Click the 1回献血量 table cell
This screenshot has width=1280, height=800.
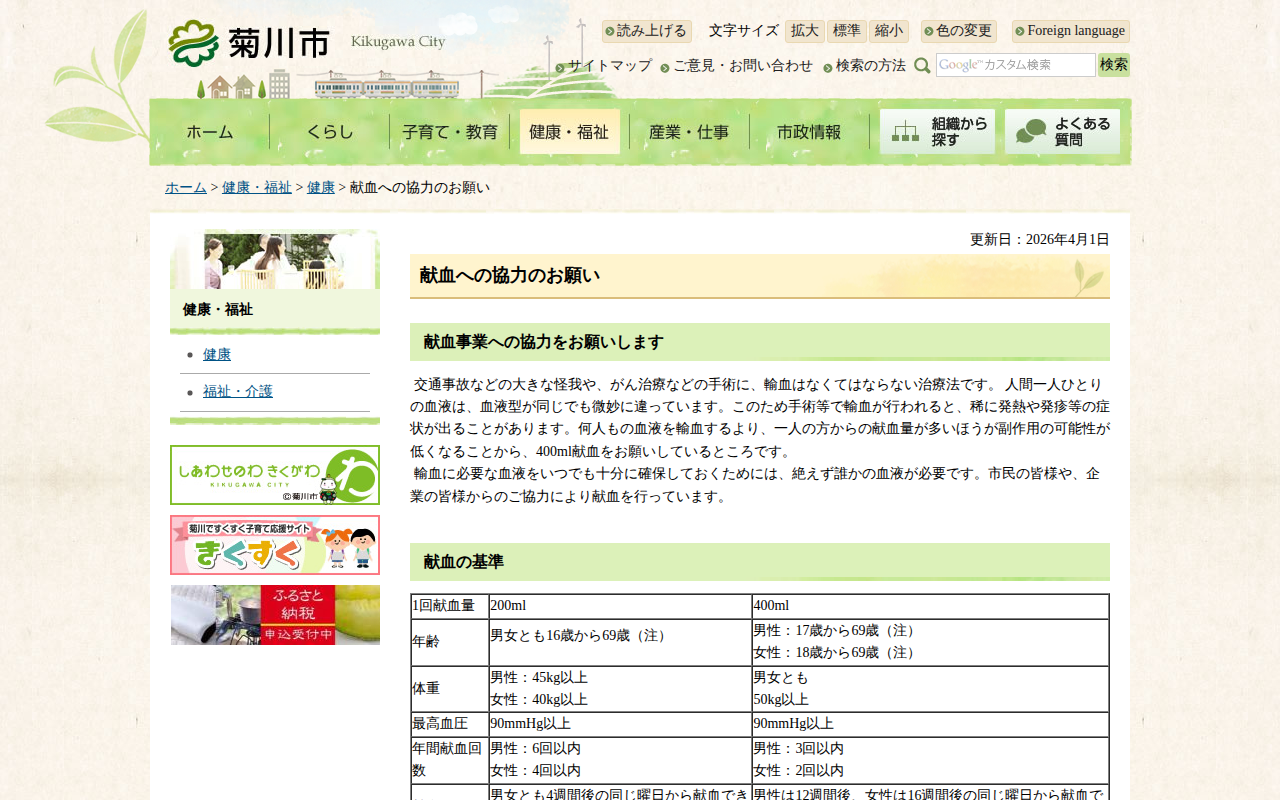(450, 606)
